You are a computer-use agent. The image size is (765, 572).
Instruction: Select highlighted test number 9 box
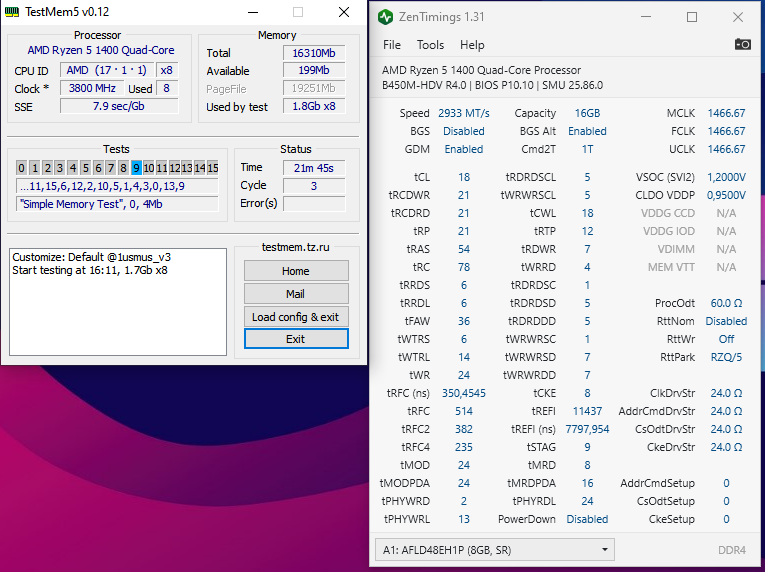click(x=136, y=168)
